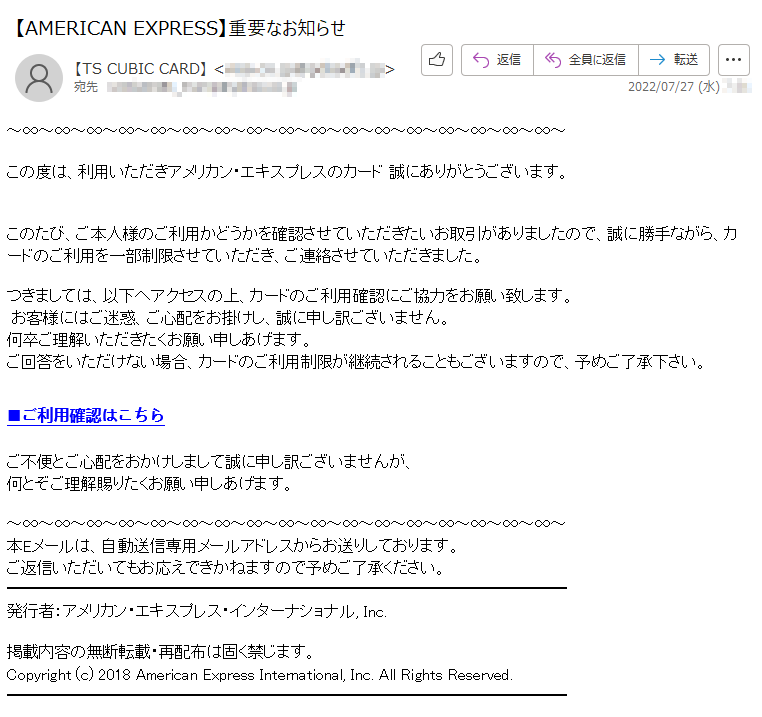Click the 返信 reply button
Viewport: 762px width, 717px height.
click(497, 60)
